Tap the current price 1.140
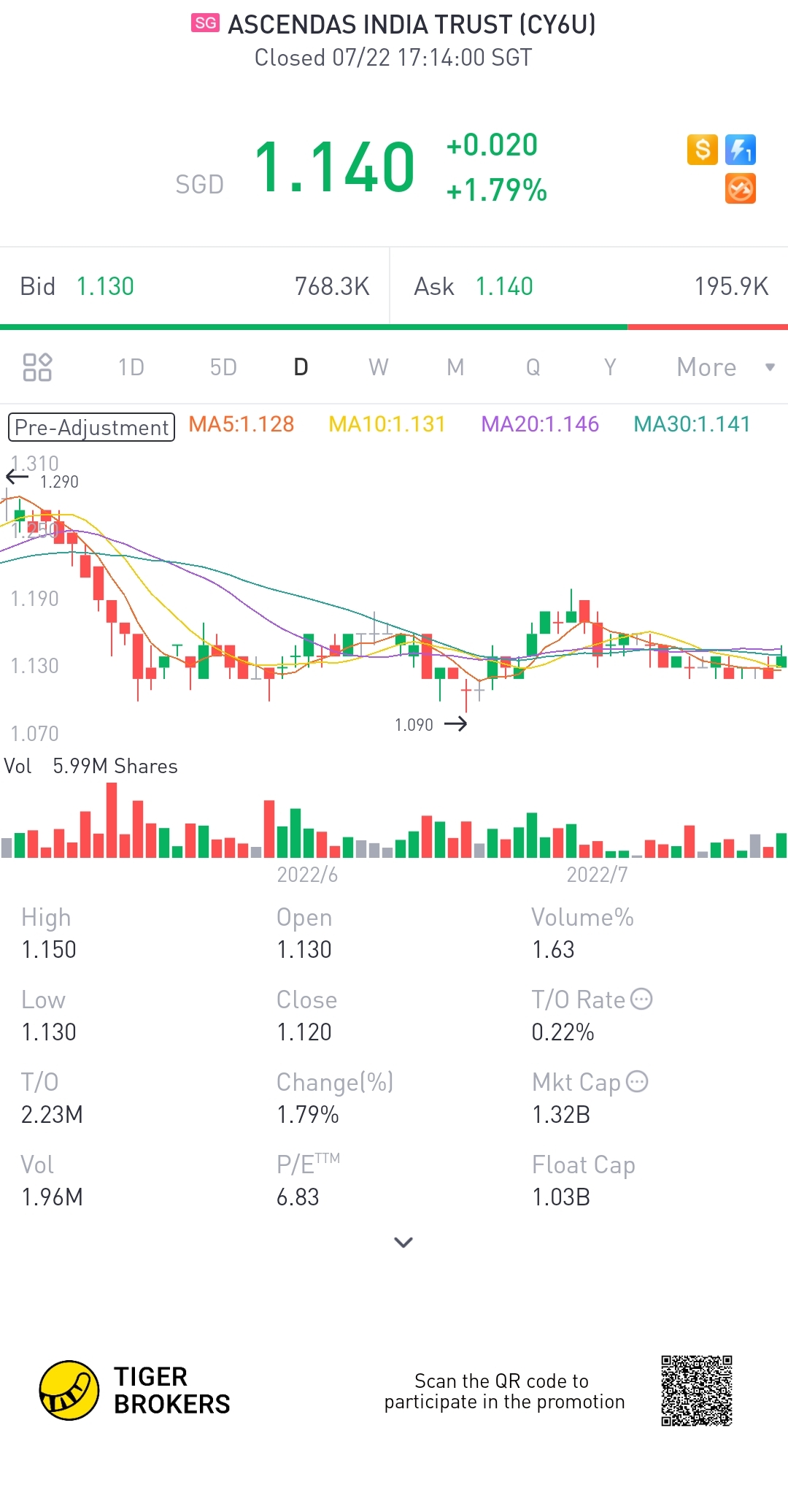This screenshot has width=788, height=1512. pyautogui.click(x=335, y=168)
